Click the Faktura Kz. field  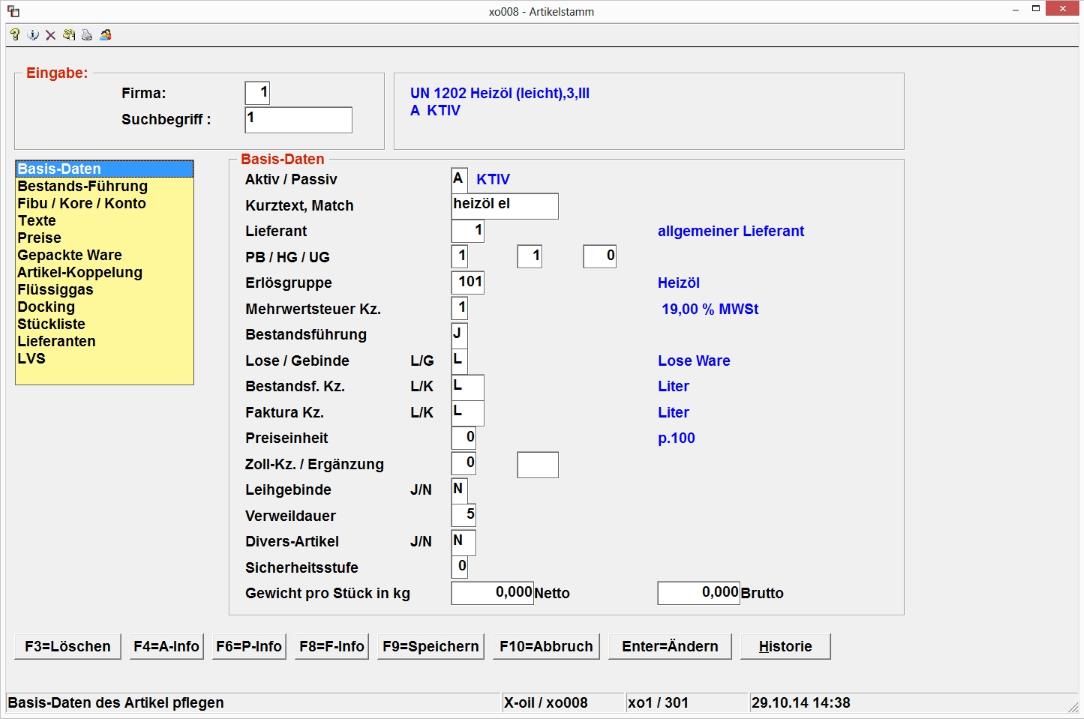(467, 412)
